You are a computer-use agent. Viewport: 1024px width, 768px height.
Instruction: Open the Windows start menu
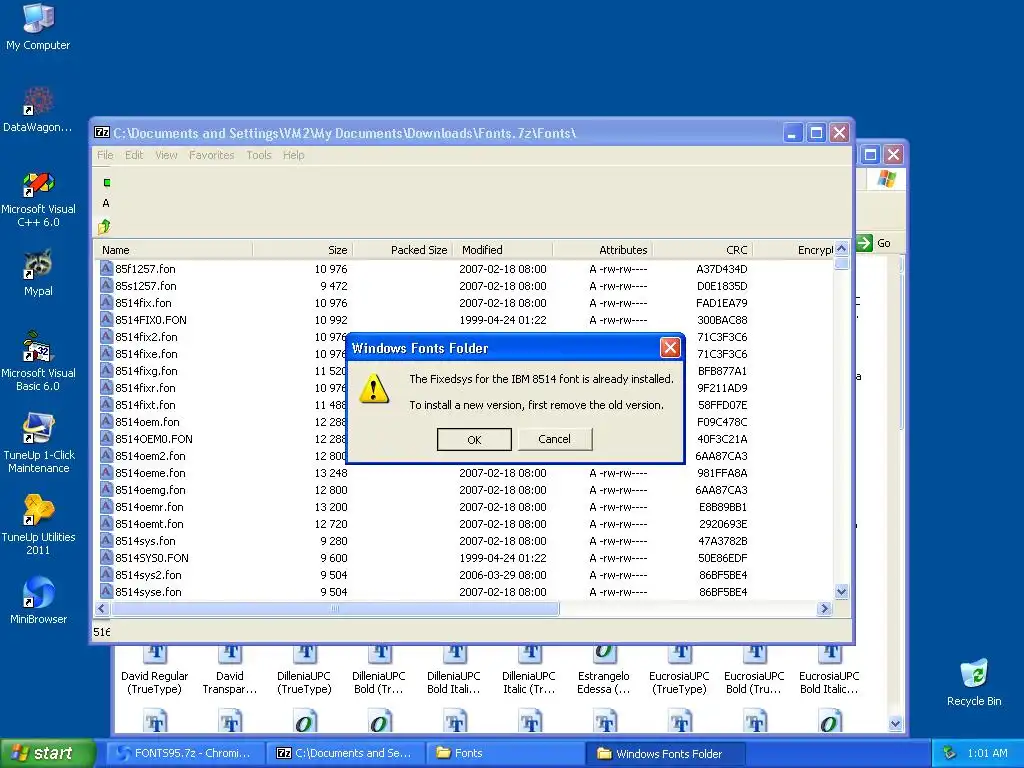[47, 753]
